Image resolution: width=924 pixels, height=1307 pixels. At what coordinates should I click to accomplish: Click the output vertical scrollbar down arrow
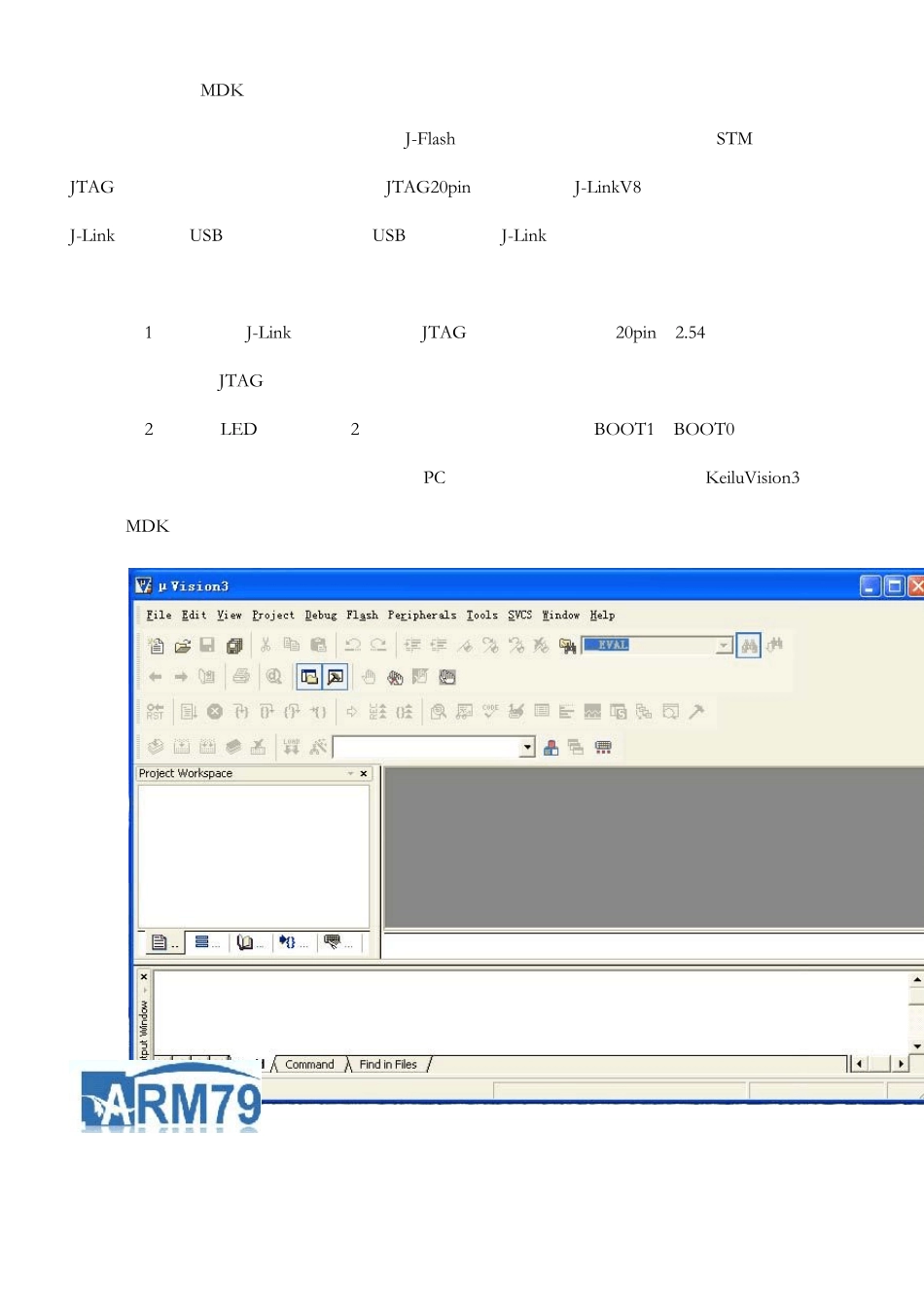916,1046
